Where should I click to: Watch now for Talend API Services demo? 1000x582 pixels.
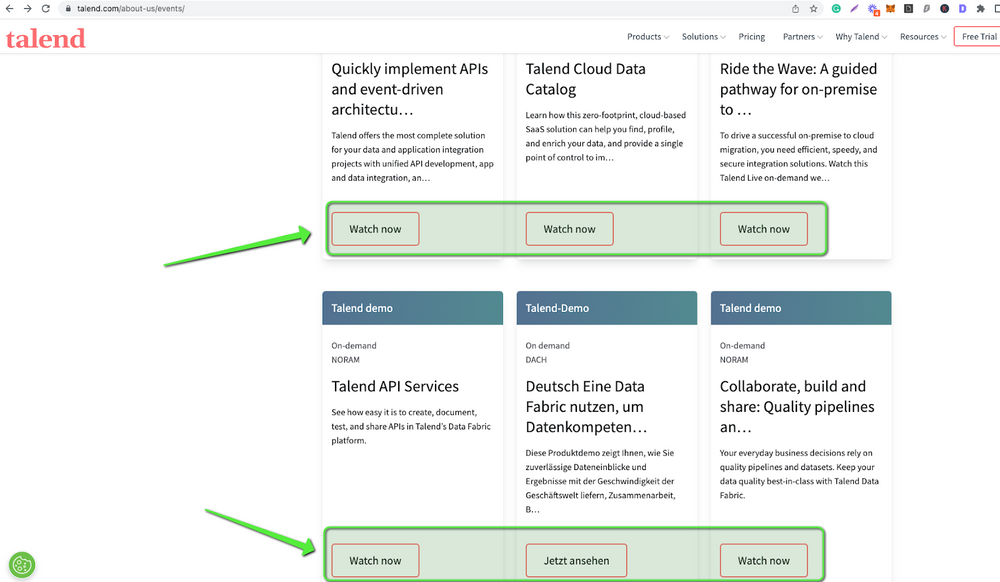click(375, 560)
